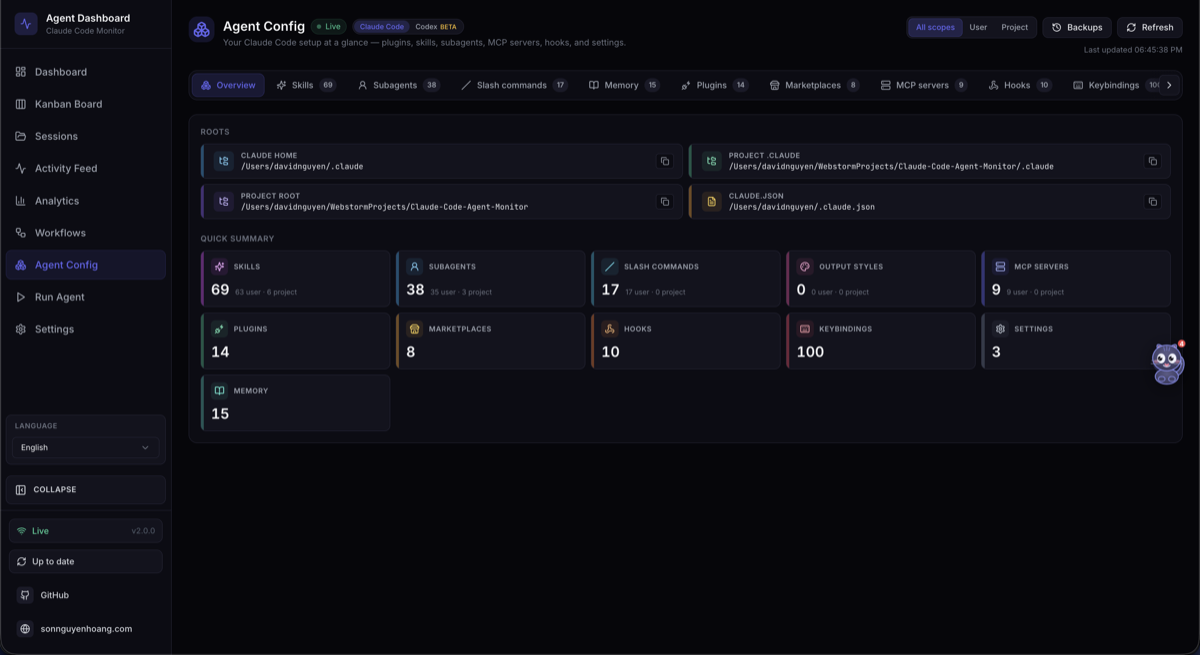
Task: Open the Dashboard page in sidebar
Action: pos(85,72)
